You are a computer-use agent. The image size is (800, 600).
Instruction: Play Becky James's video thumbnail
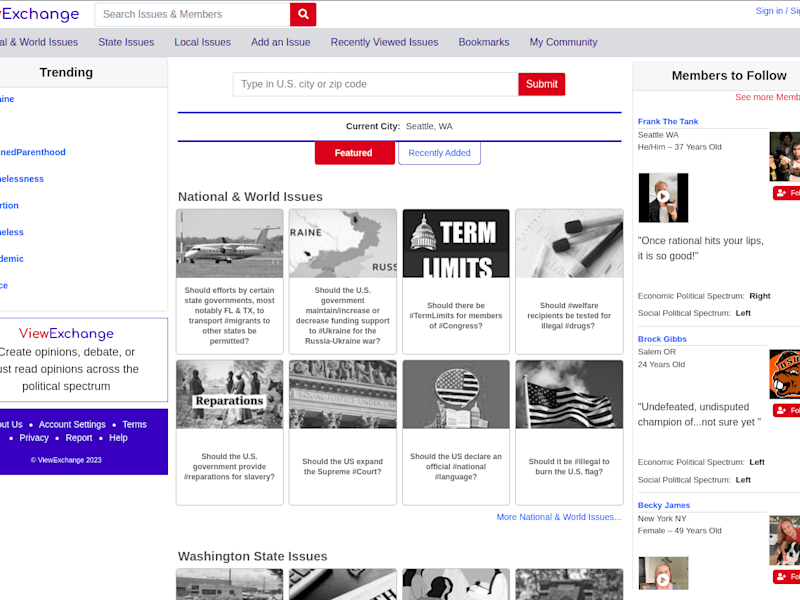point(663,574)
